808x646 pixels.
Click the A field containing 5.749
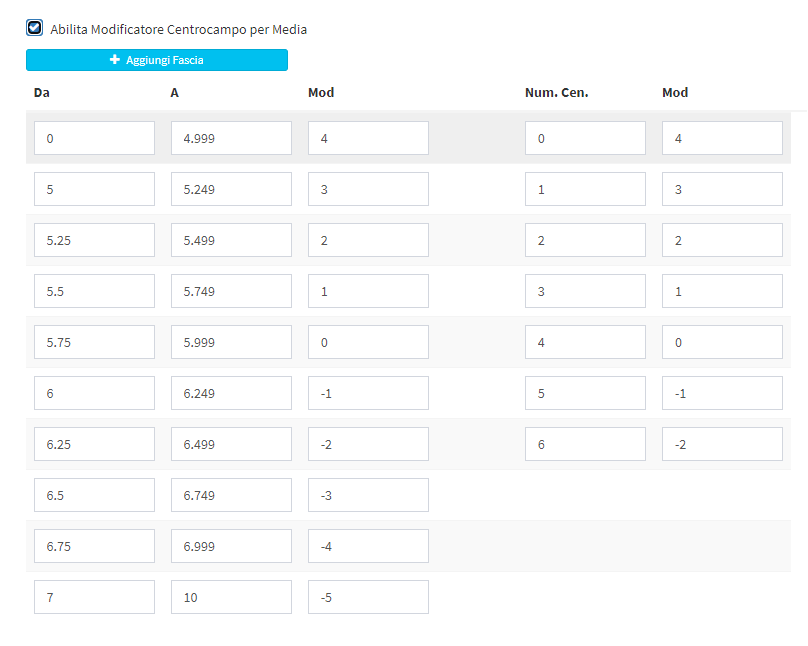pos(231,291)
